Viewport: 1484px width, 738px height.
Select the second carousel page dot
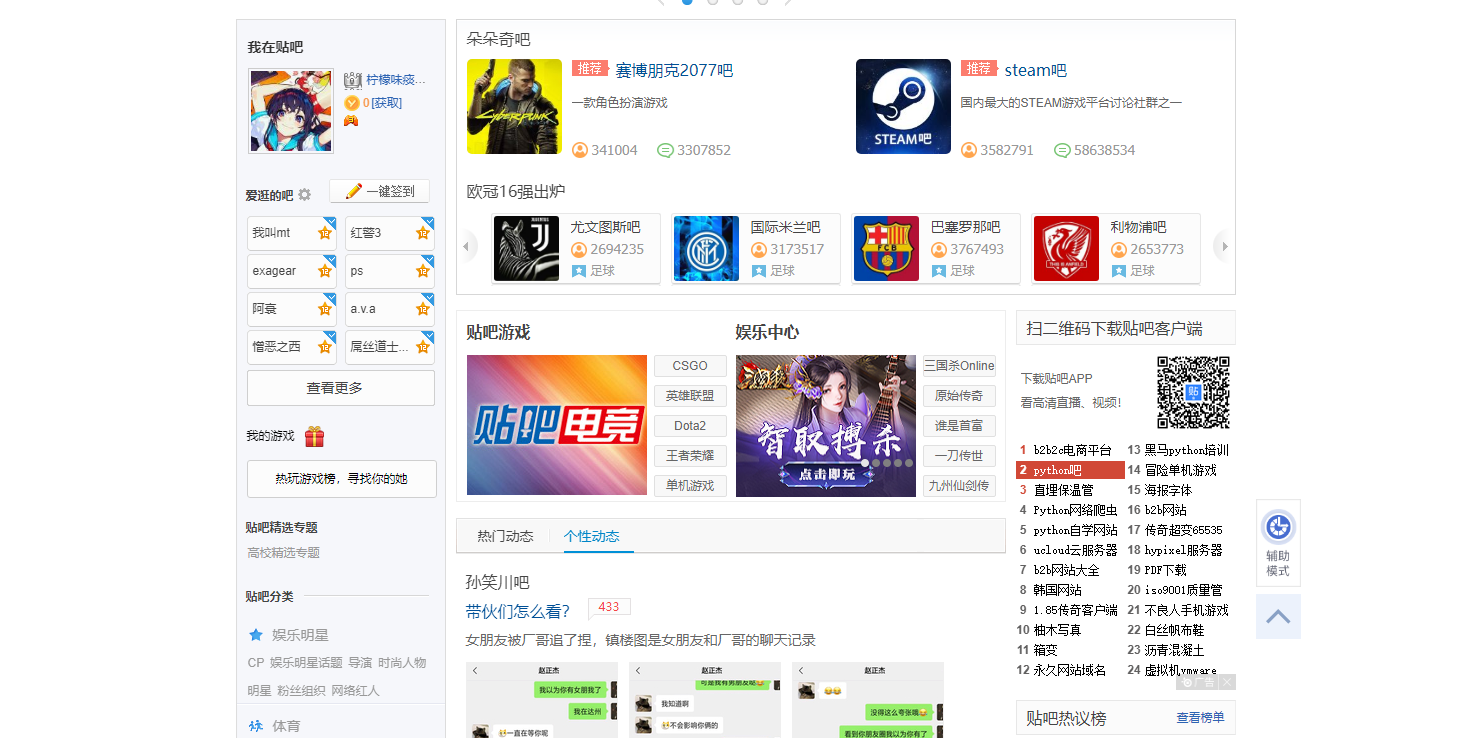pyautogui.click(x=712, y=1)
